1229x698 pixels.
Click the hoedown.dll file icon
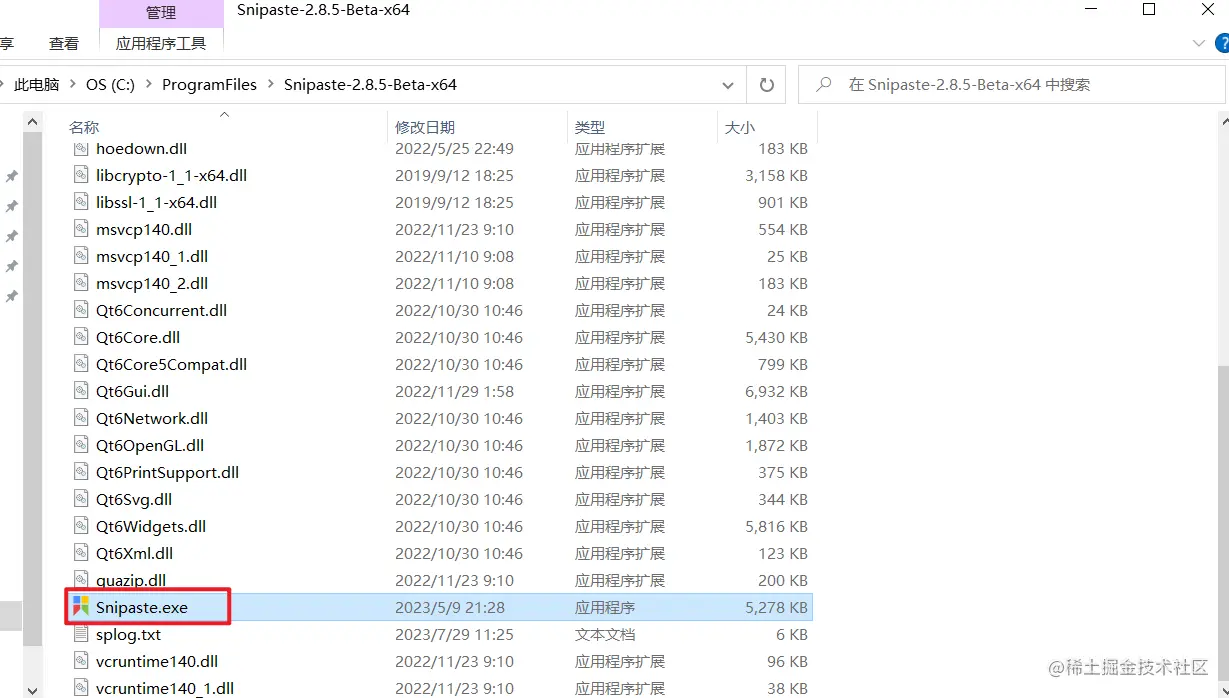81,148
